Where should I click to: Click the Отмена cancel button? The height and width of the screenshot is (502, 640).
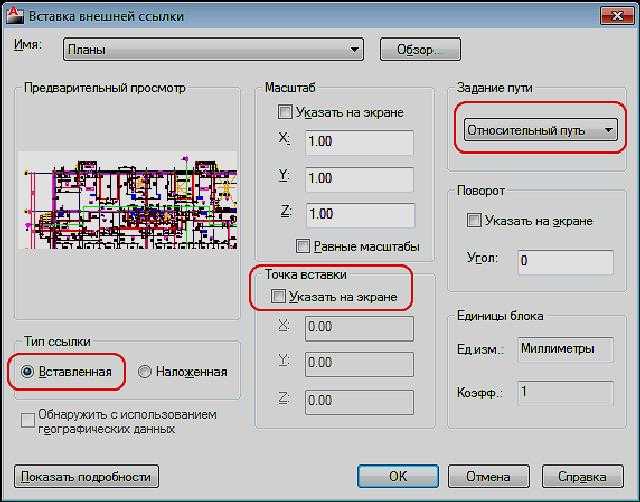pos(489,476)
